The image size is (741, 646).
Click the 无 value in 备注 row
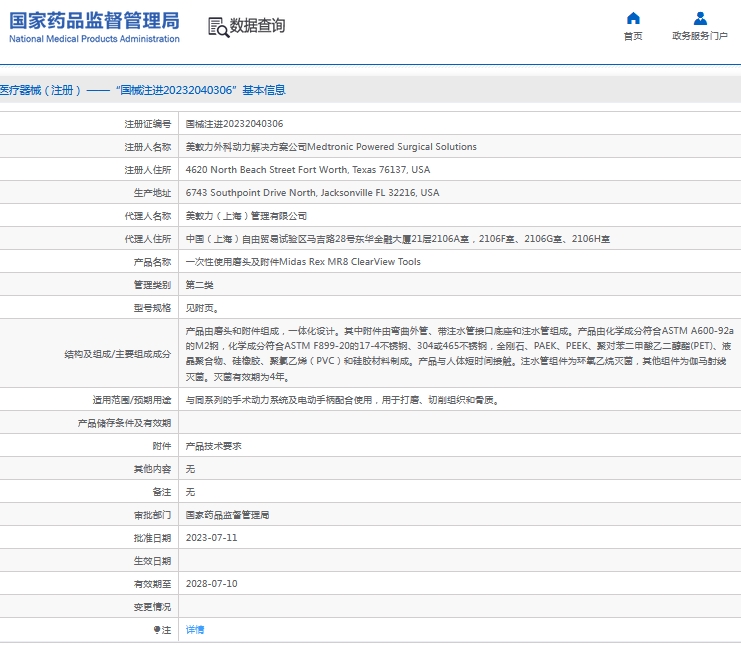click(190, 492)
